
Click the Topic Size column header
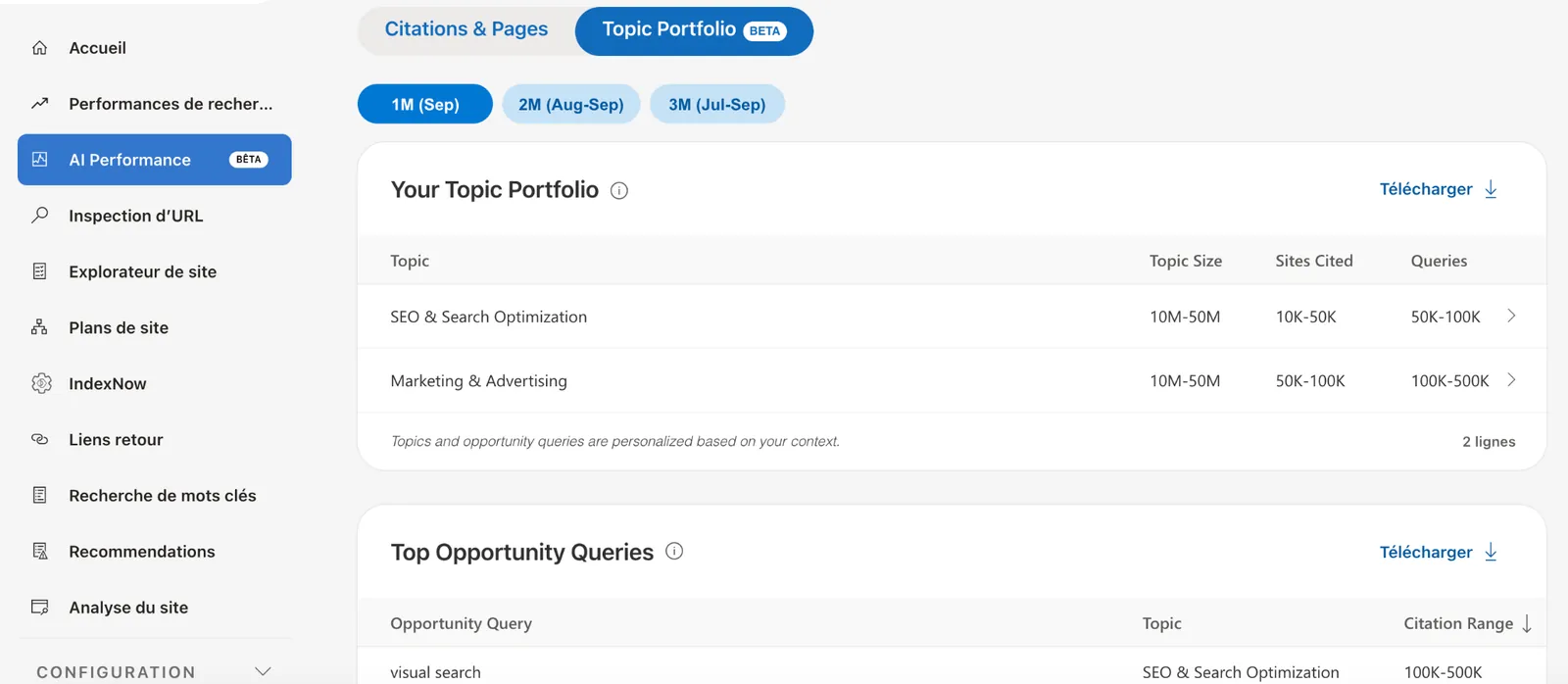pos(1186,261)
